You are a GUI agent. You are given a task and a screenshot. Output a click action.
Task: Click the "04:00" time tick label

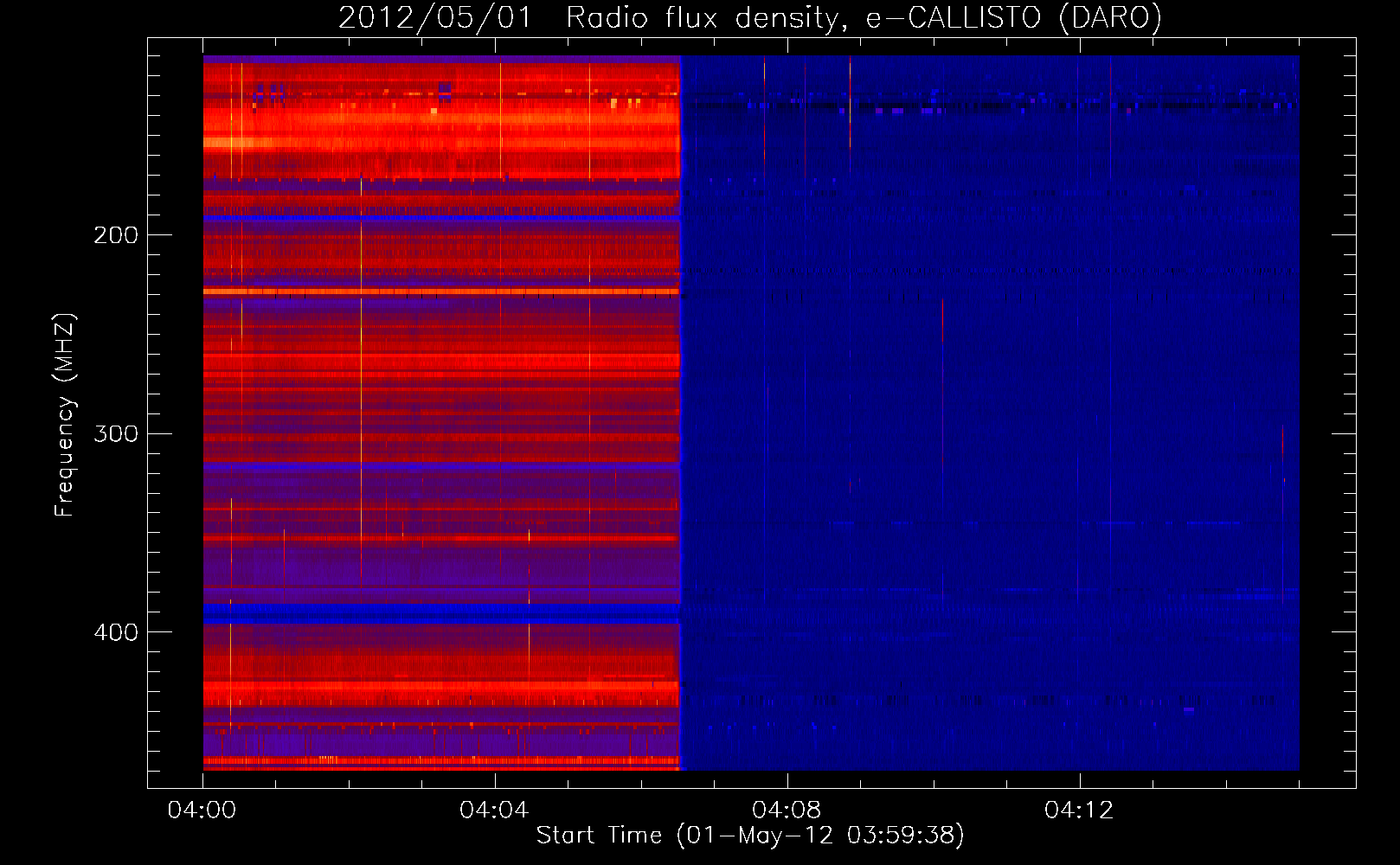(202, 810)
